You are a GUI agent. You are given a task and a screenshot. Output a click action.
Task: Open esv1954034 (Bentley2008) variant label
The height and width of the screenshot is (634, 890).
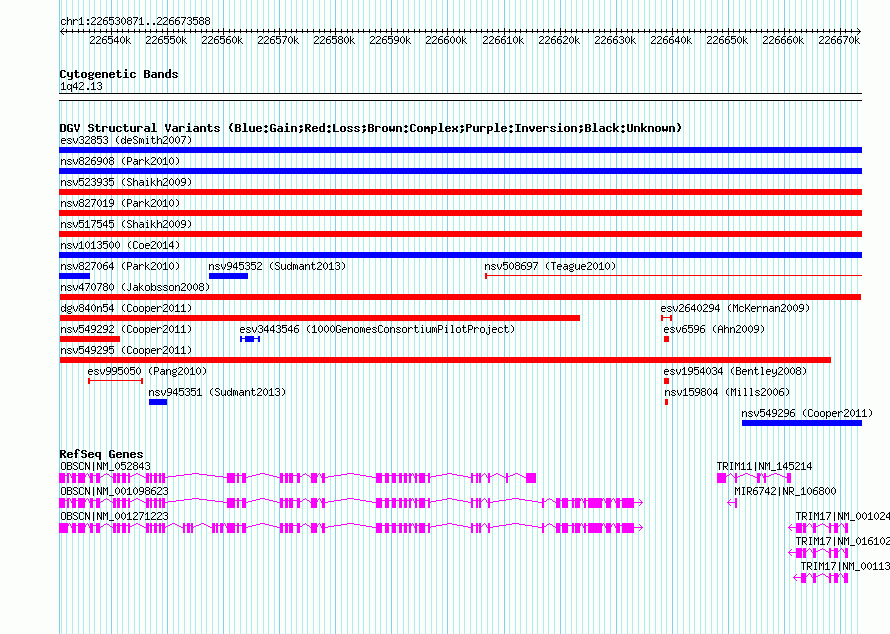click(x=735, y=371)
